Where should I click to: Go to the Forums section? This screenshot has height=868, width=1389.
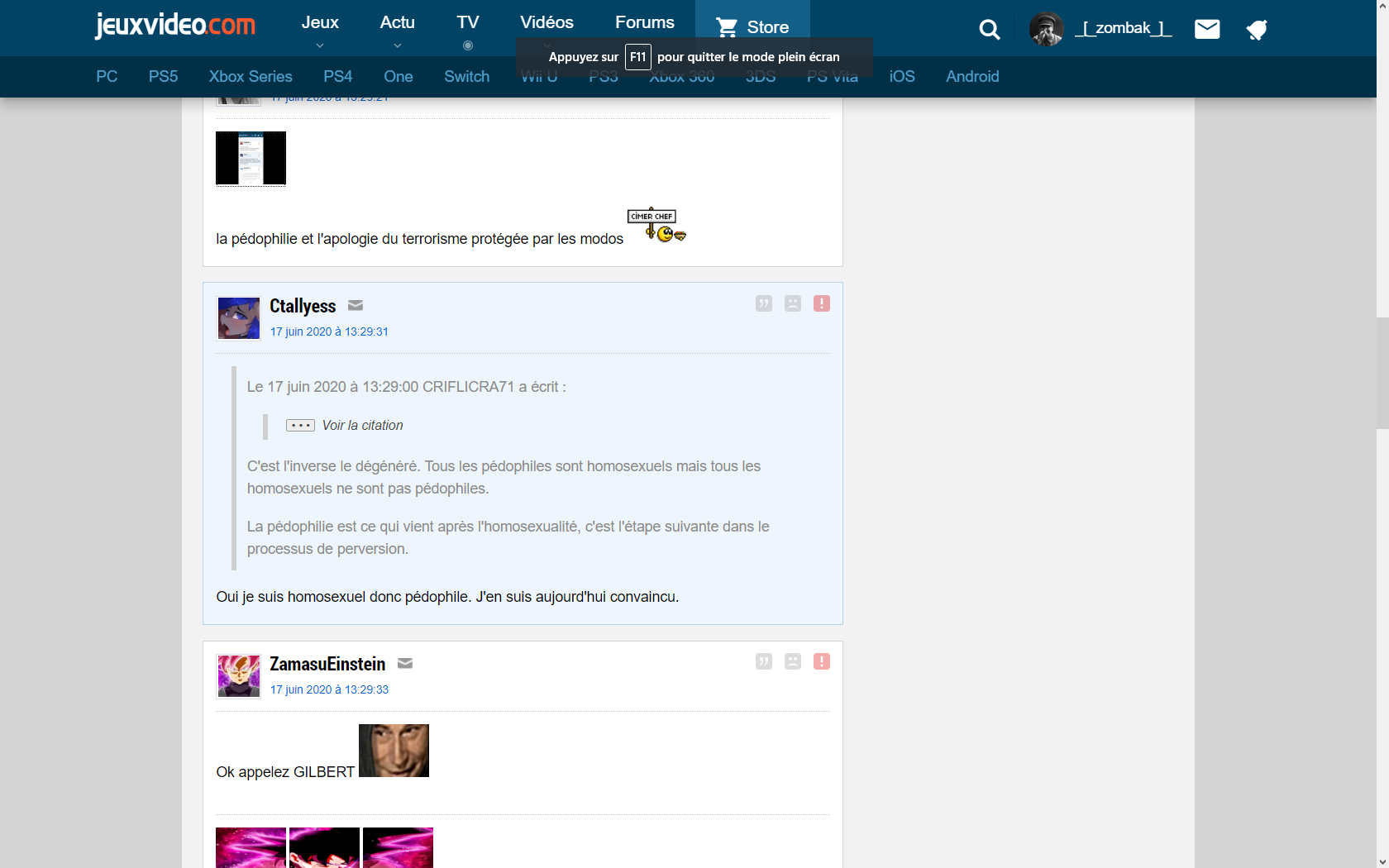(x=645, y=22)
